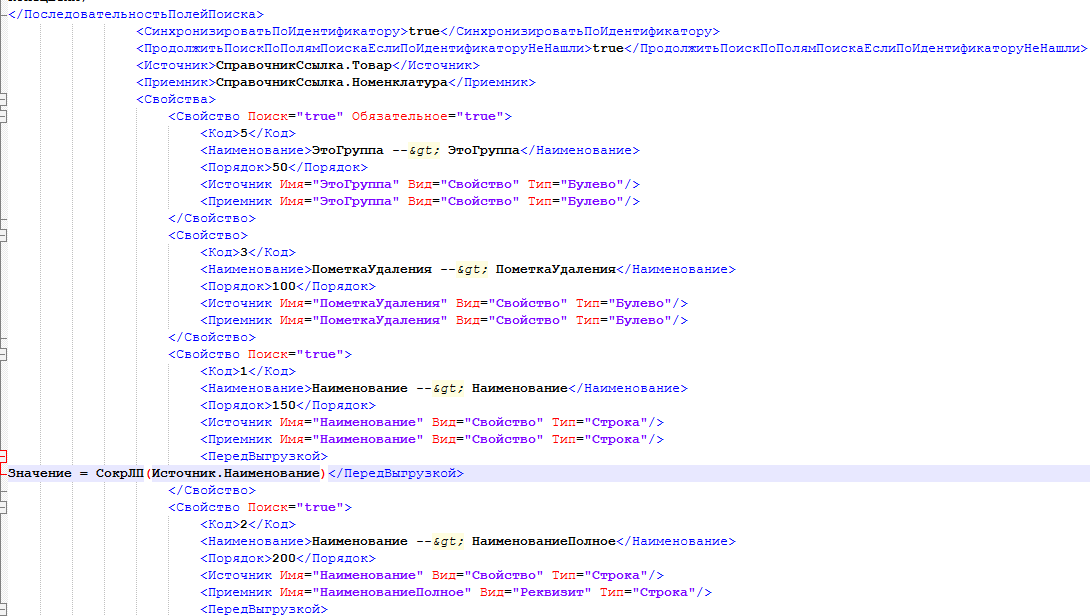Viewport: 1090px width, 616px height.
Task: Click the Обязательное="true" attribute
Action: [428, 116]
